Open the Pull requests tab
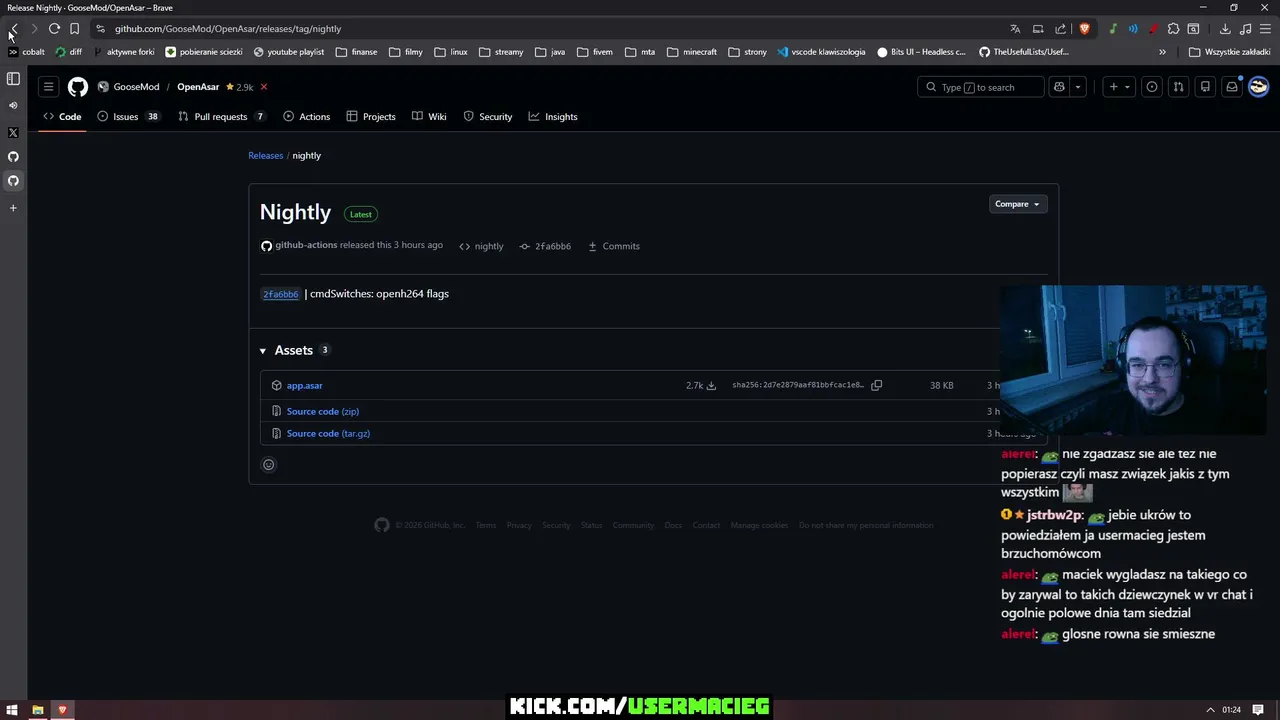Image resolution: width=1280 pixels, height=720 pixels. (x=221, y=117)
